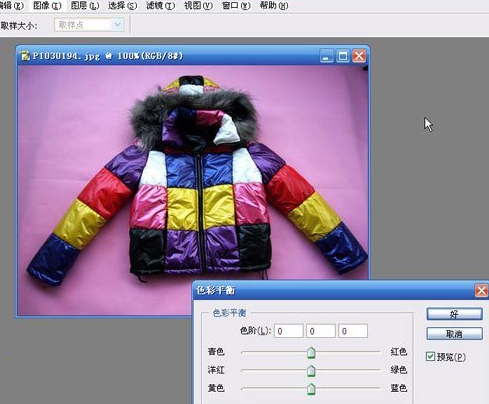Open the 图像(I) menu
489x404 pixels.
coord(47,6)
